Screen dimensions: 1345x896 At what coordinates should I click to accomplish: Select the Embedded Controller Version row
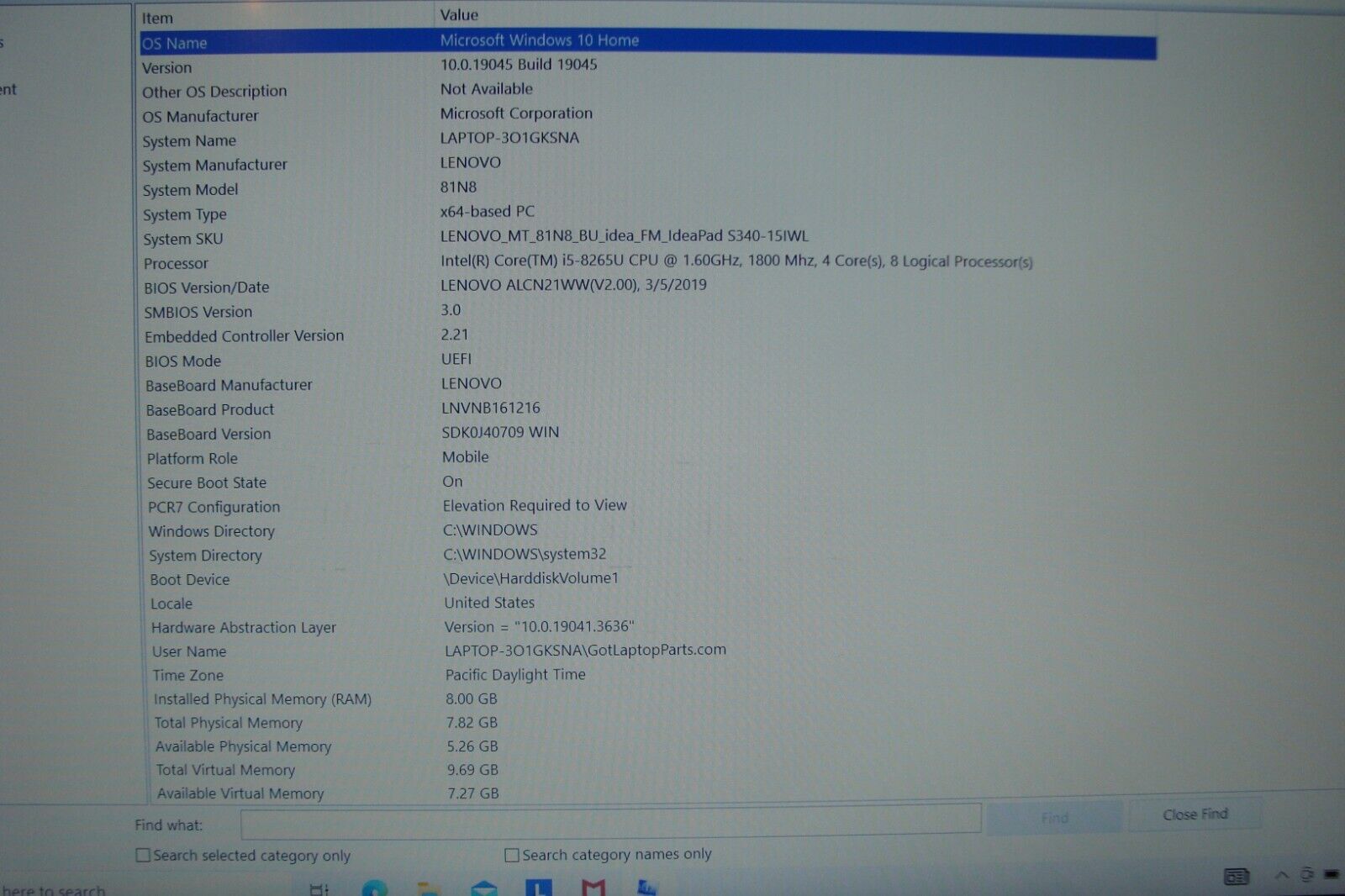tap(648, 335)
